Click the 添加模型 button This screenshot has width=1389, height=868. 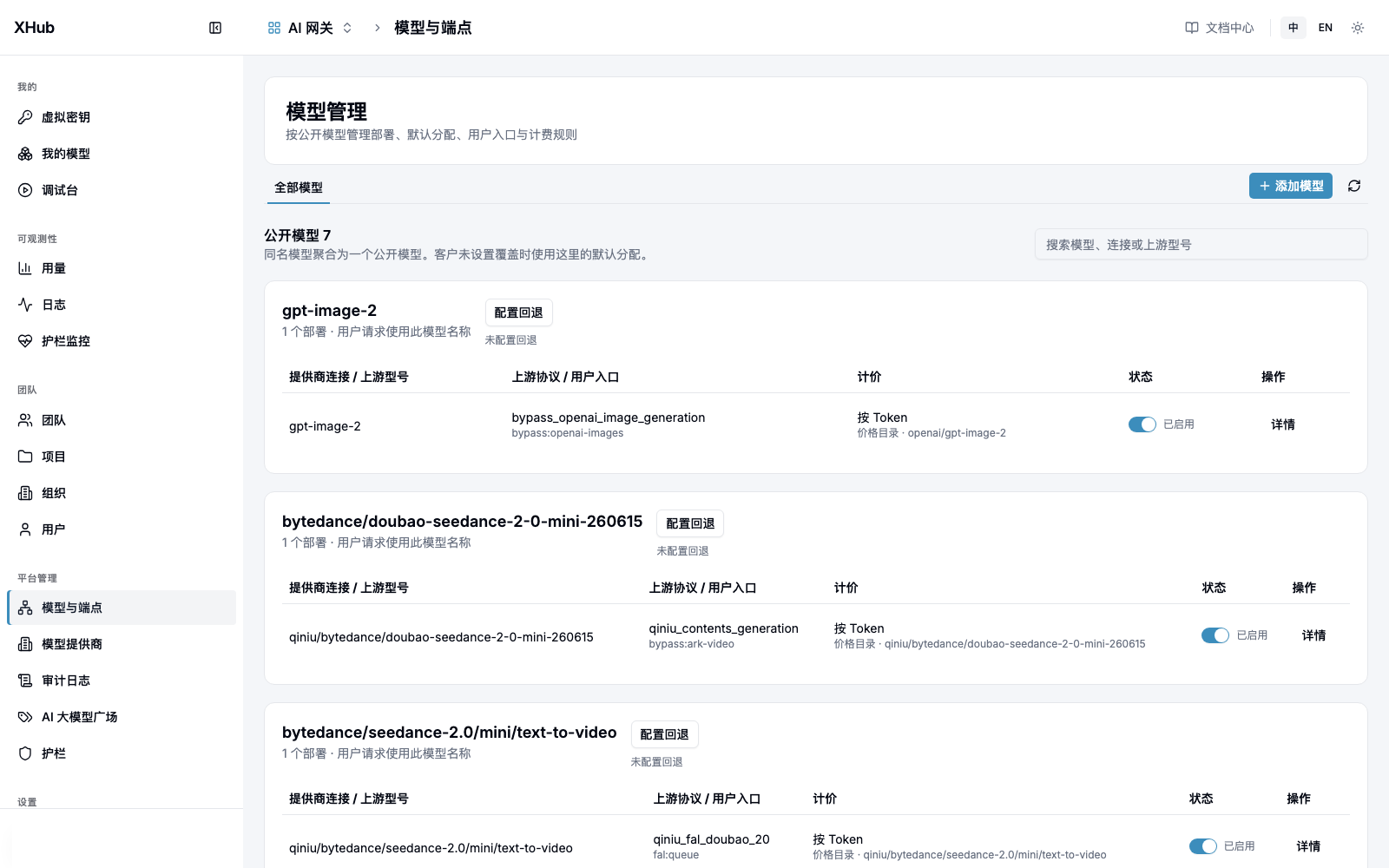pyautogui.click(x=1291, y=186)
